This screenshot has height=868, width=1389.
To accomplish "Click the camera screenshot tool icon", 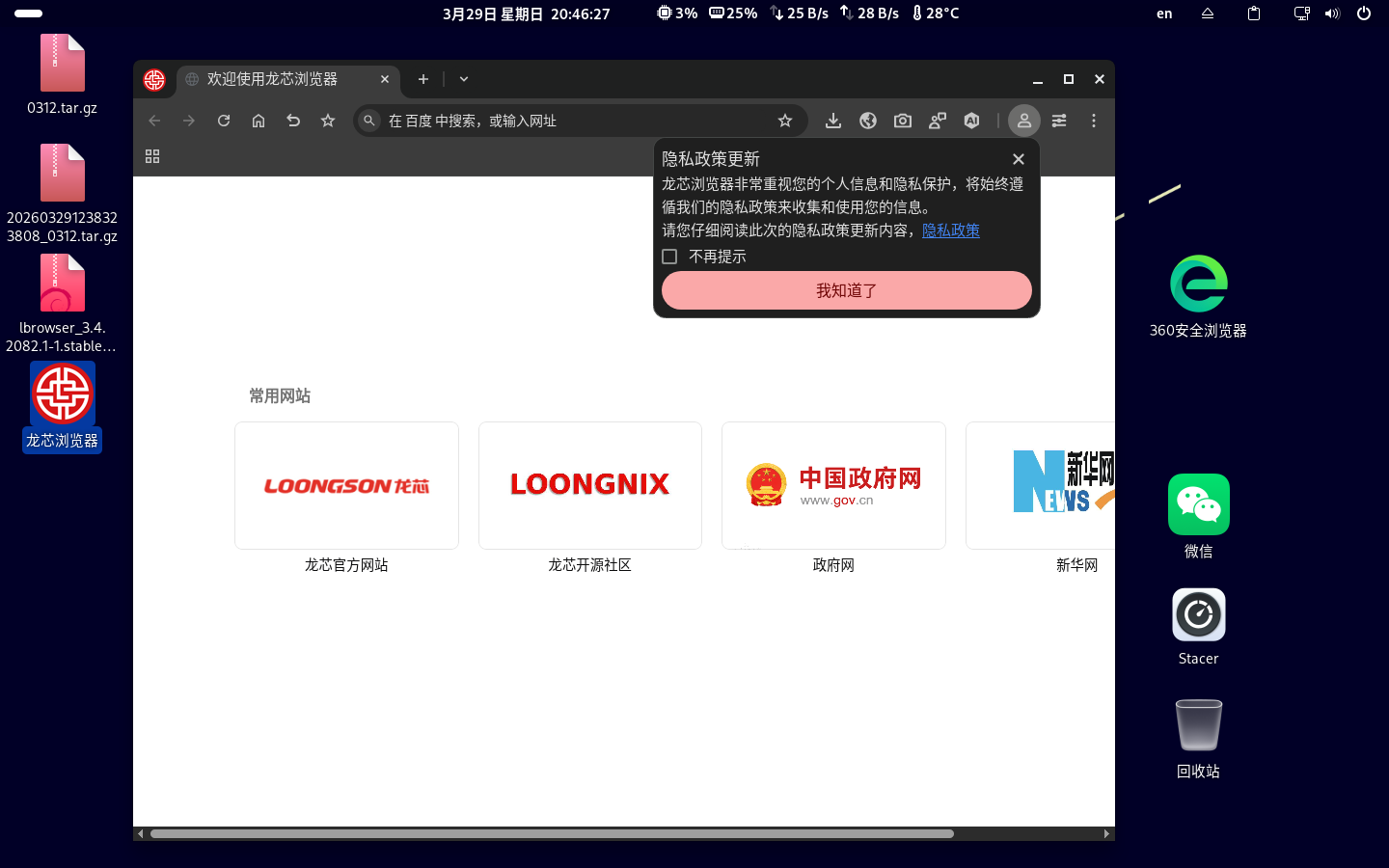I will (x=902, y=121).
